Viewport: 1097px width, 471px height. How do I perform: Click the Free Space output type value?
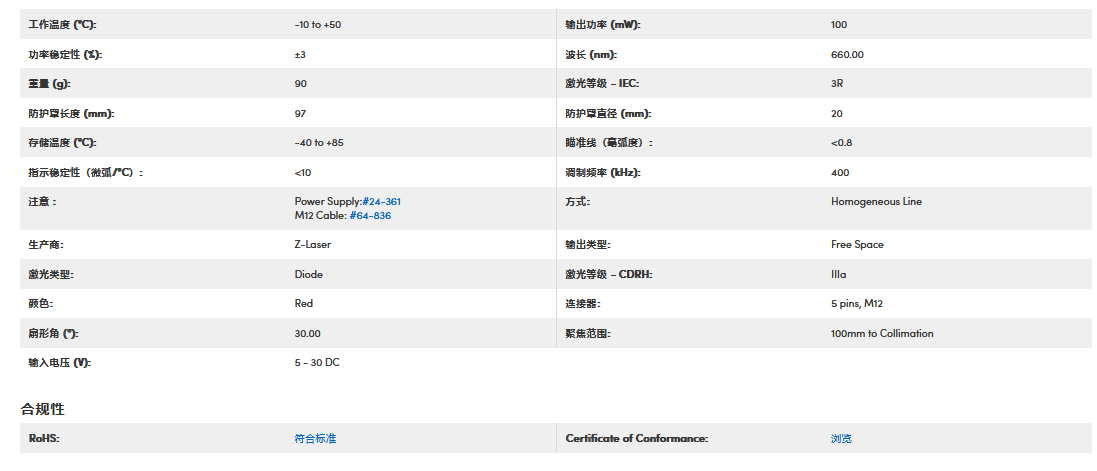857,245
